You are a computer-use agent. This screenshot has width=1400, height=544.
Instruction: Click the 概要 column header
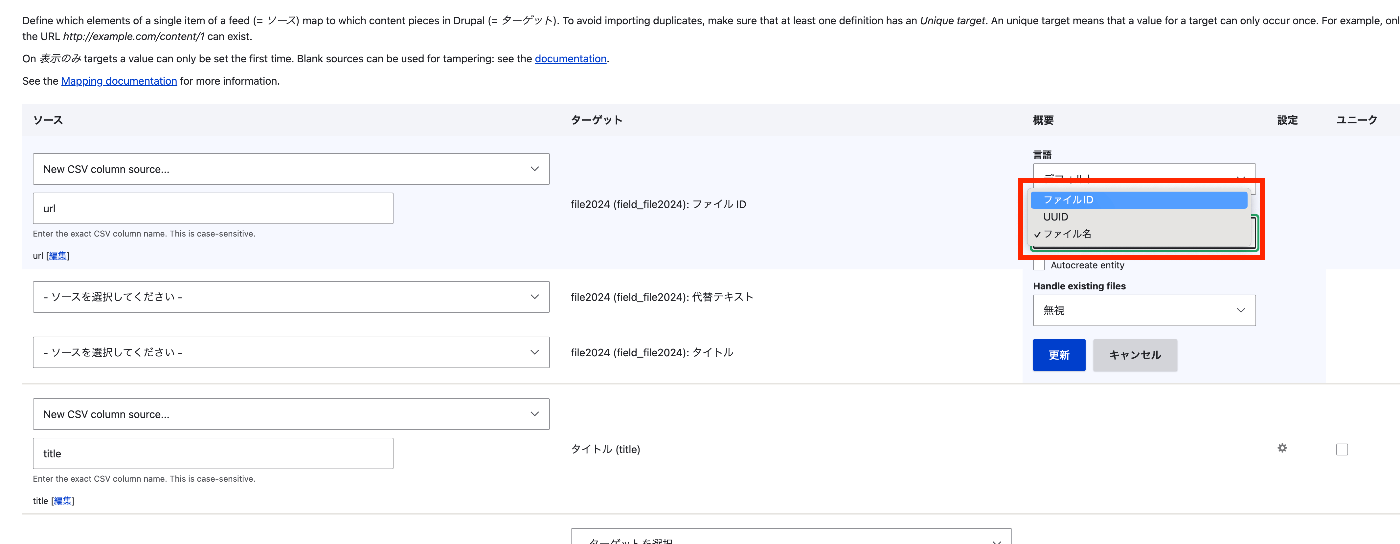[x=1043, y=120]
